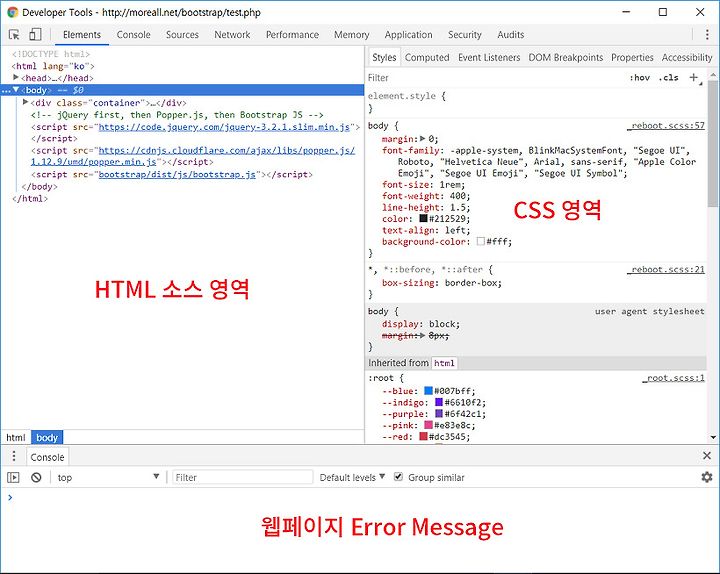720x574 pixels.
Task: Switch to the Elements tab
Action: pos(82,34)
